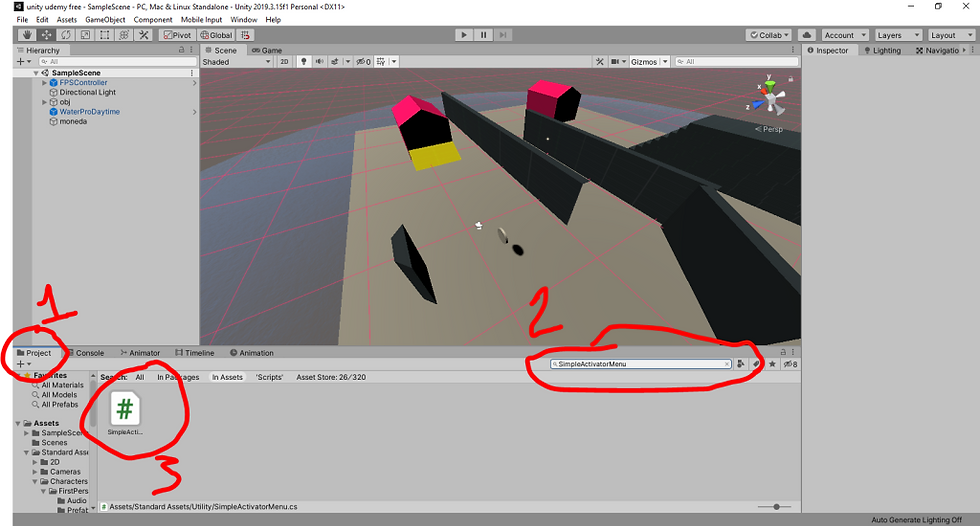Image resolution: width=980 pixels, height=526 pixels.
Task: Open the Window menu
Action: 244,19
